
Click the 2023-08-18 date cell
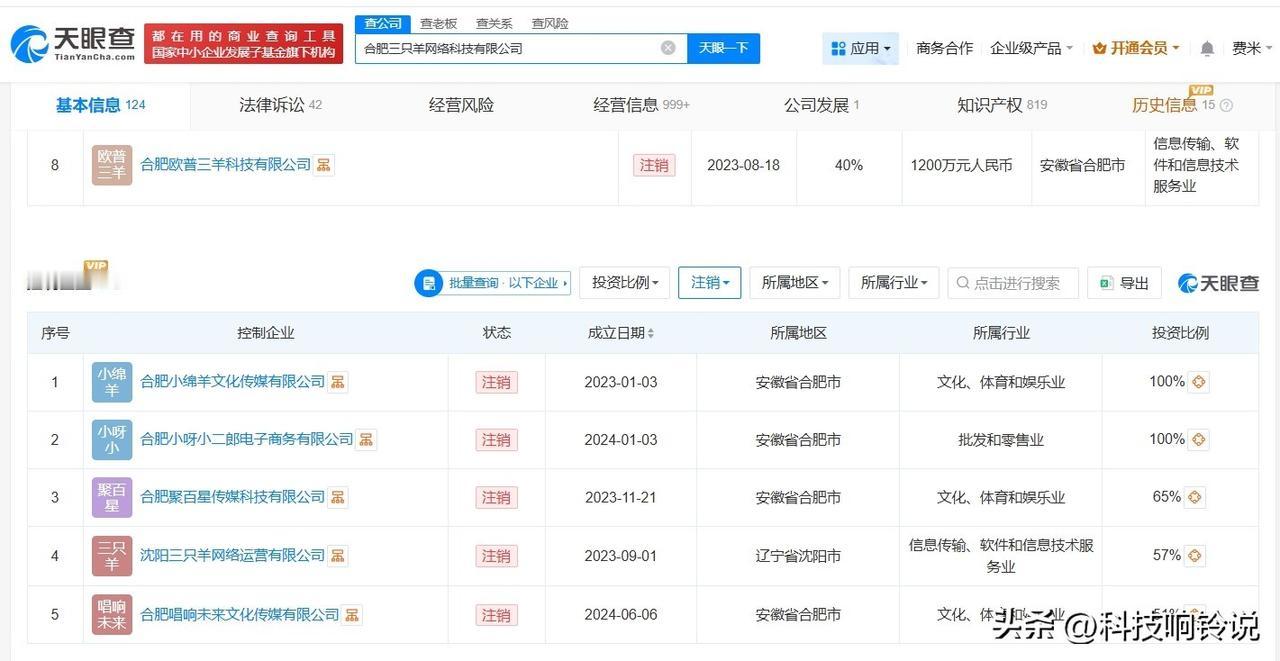click(743, 165)
